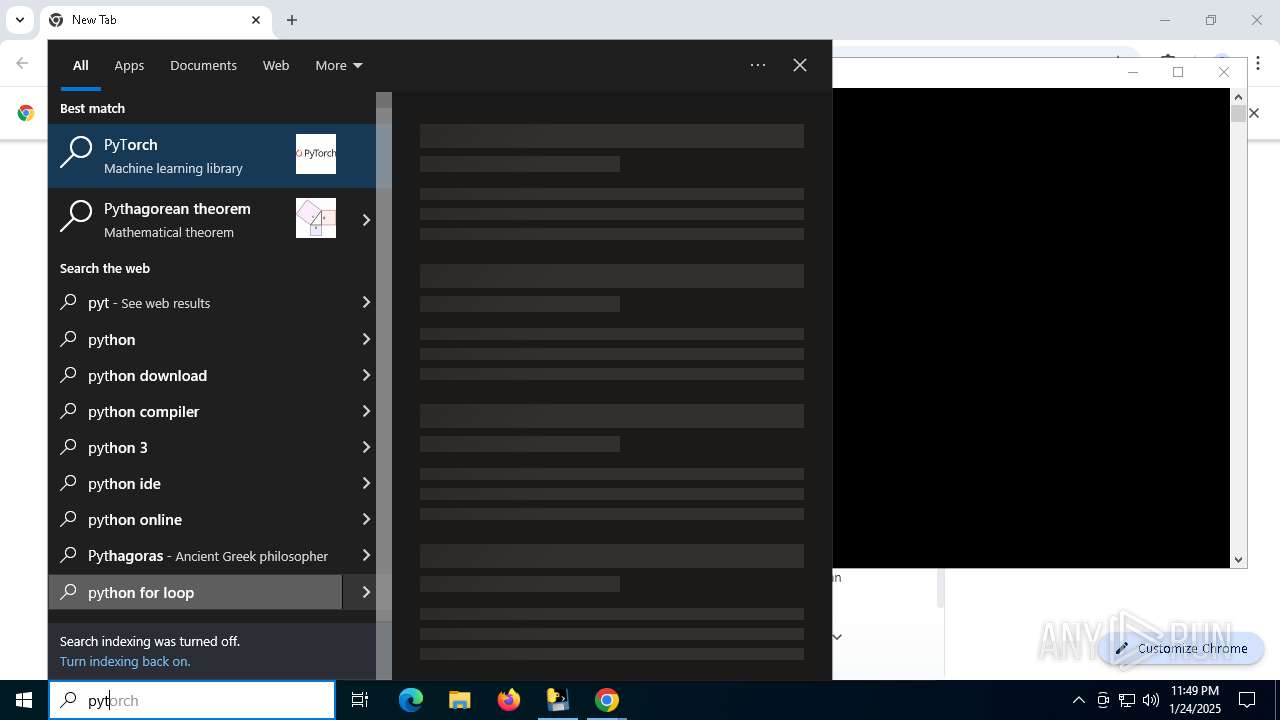Viewport: 1280px width, 720px height.
Task: Click 'Turn indexing back on' link
Action: [x=125, y=661]
